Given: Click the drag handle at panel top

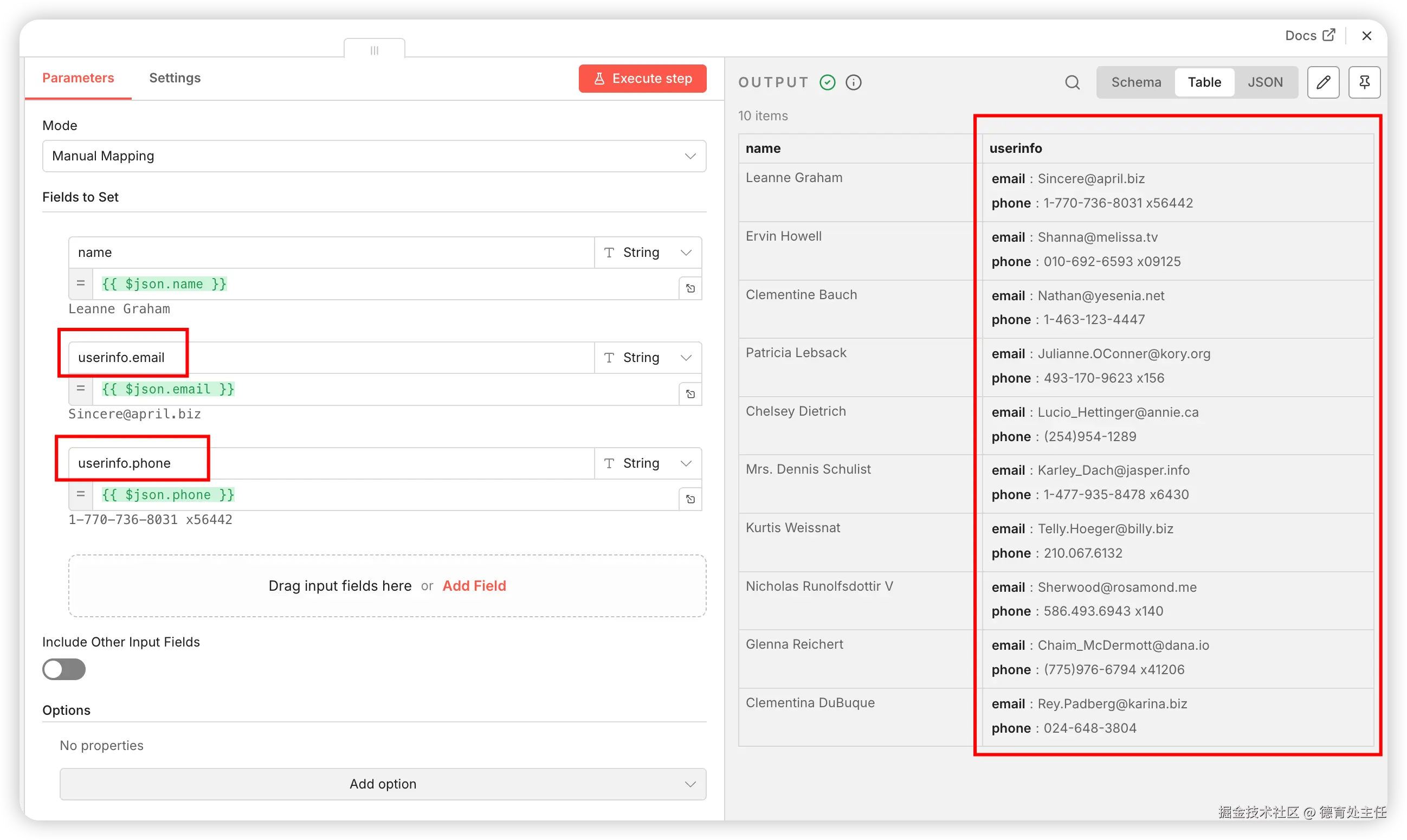Looking at the screenshot, I should coord(374,50).
